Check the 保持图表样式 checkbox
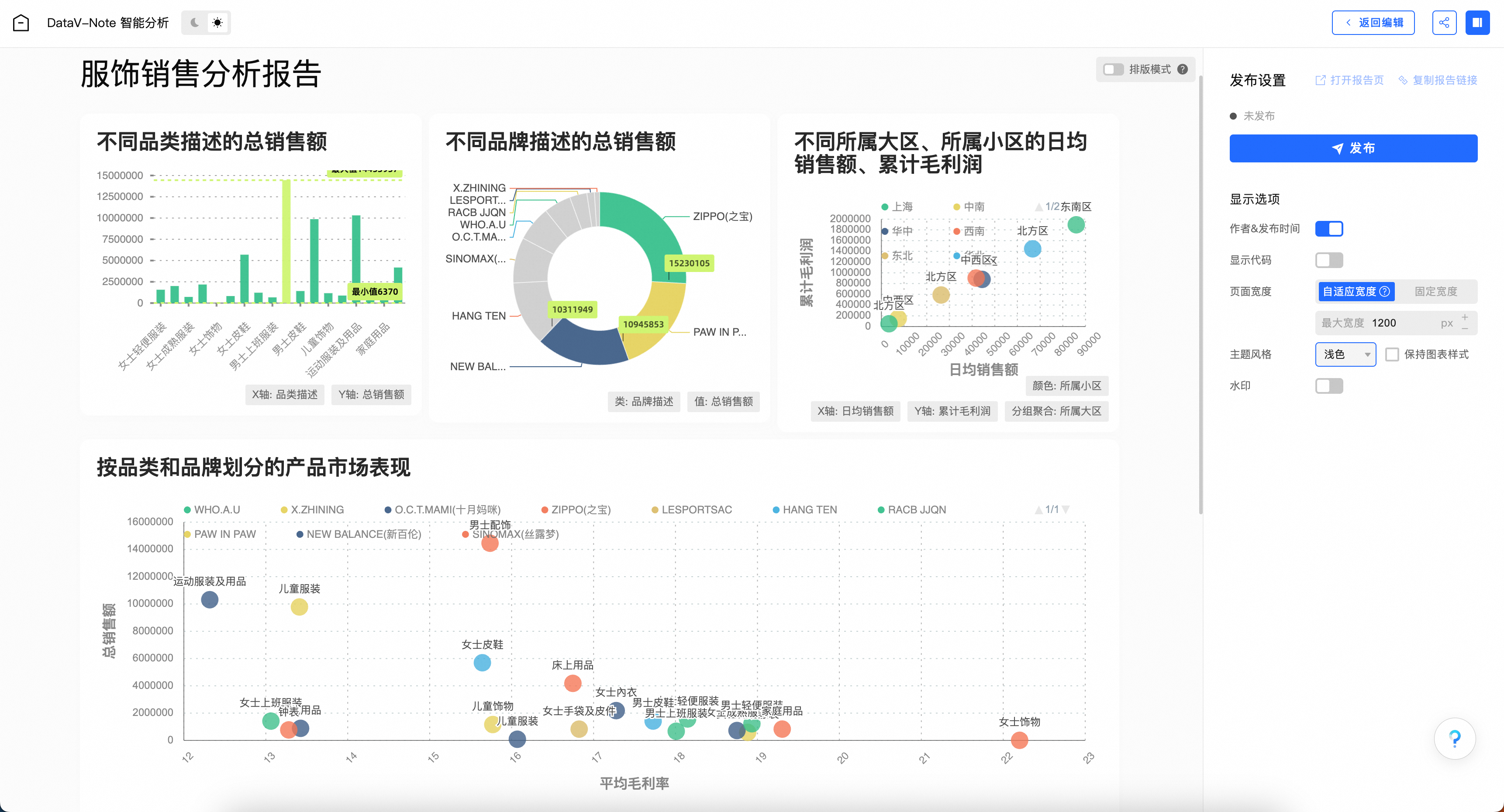 (x=1392, y=354)
